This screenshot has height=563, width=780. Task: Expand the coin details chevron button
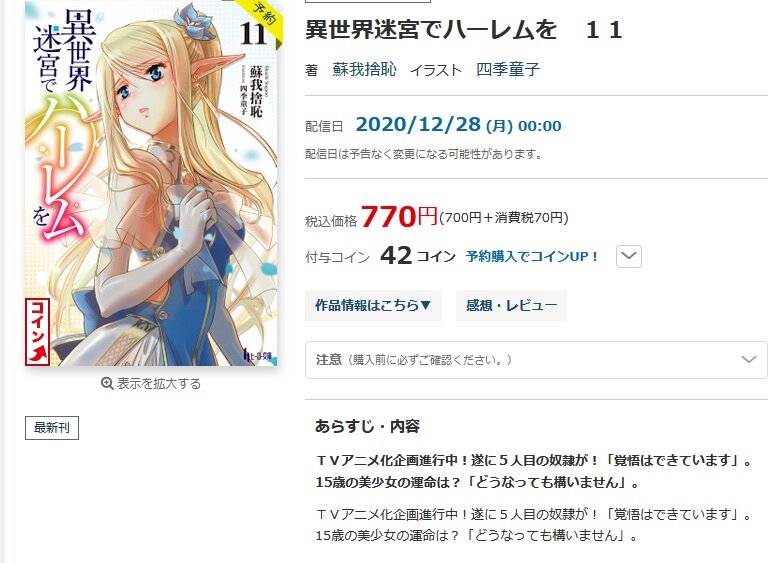tap(629, 256)
